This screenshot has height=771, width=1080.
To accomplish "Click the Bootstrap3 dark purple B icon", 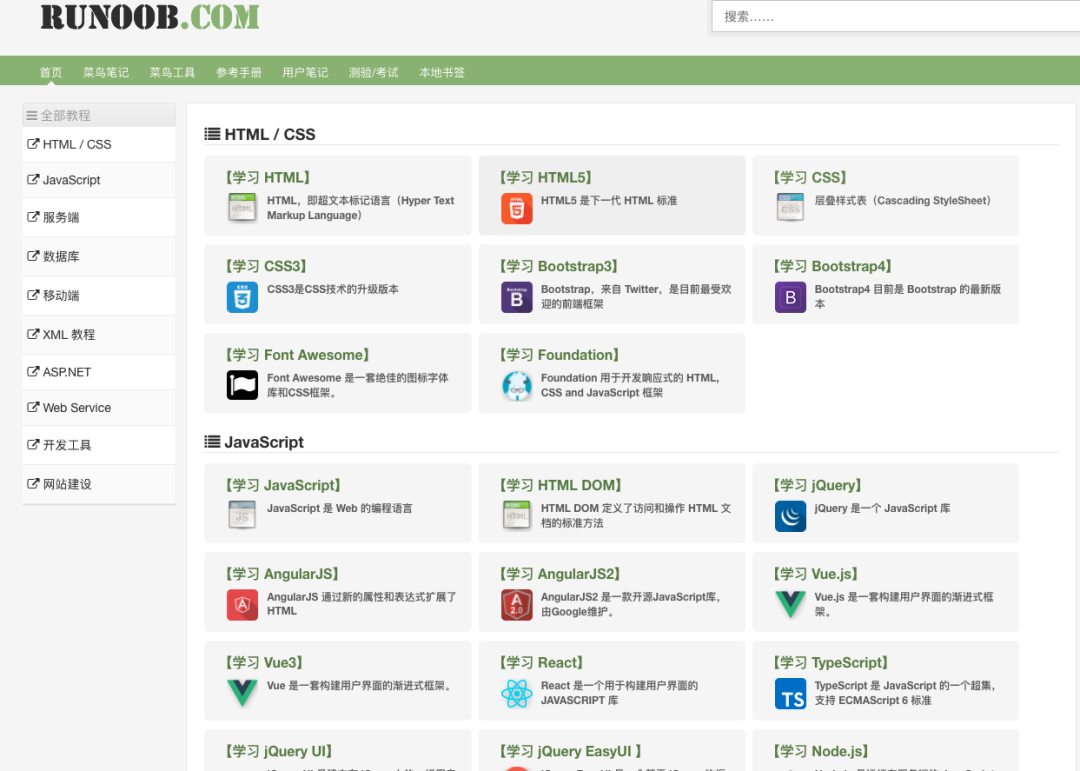I will (517, 297).
